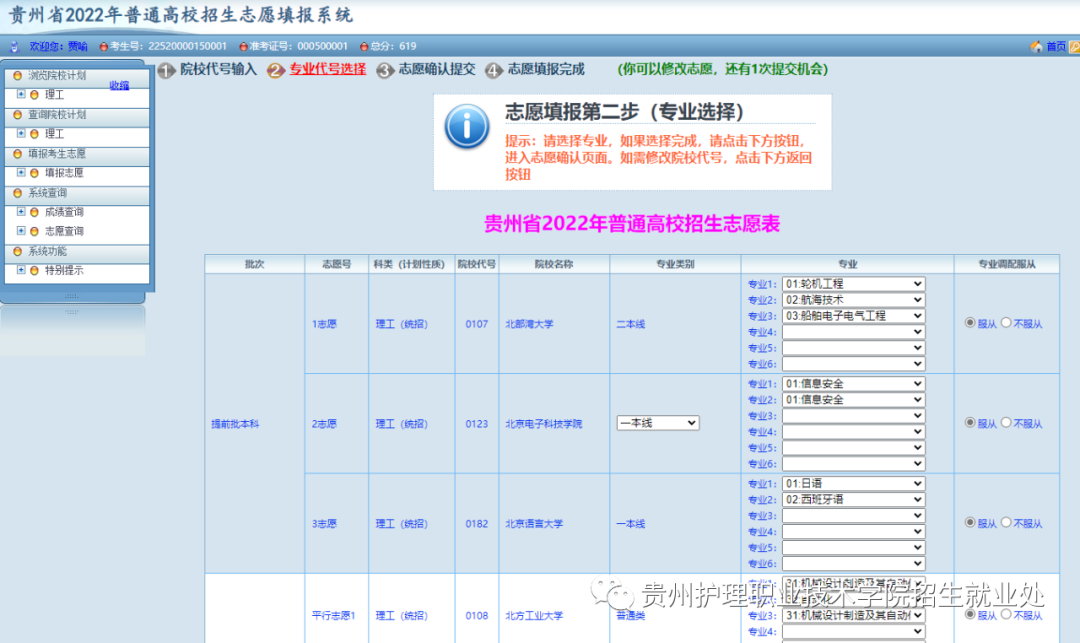Click the user figure icon beside 欢迎您

click(14, 45)
